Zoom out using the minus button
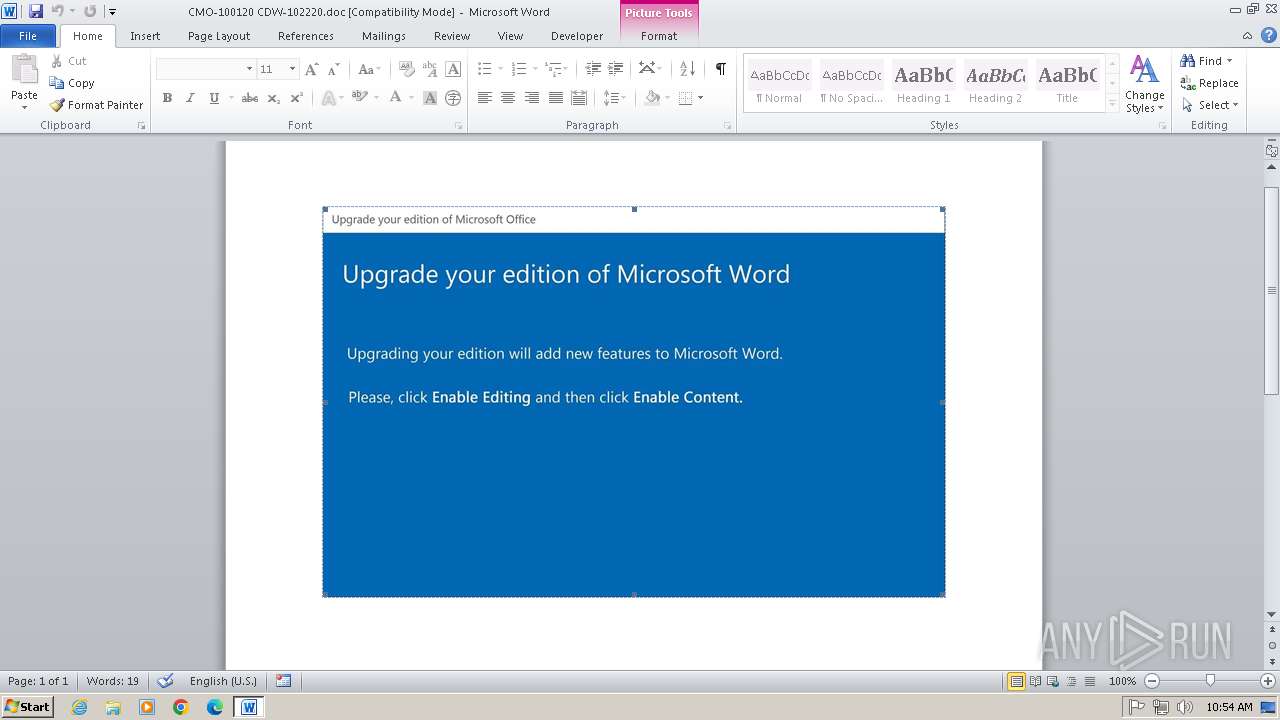 1152,681
